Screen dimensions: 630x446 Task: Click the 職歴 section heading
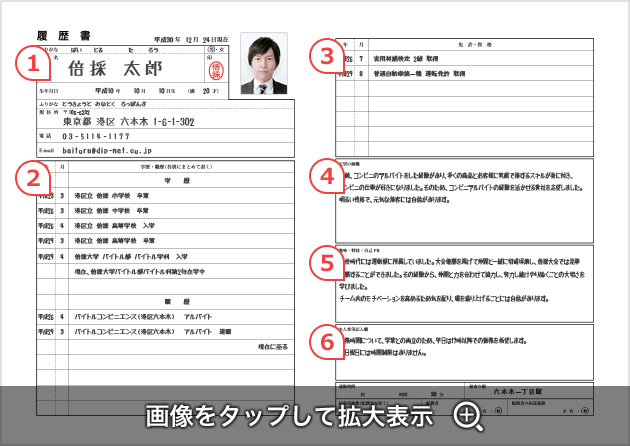pyautogui.click(x=166, y=301)
